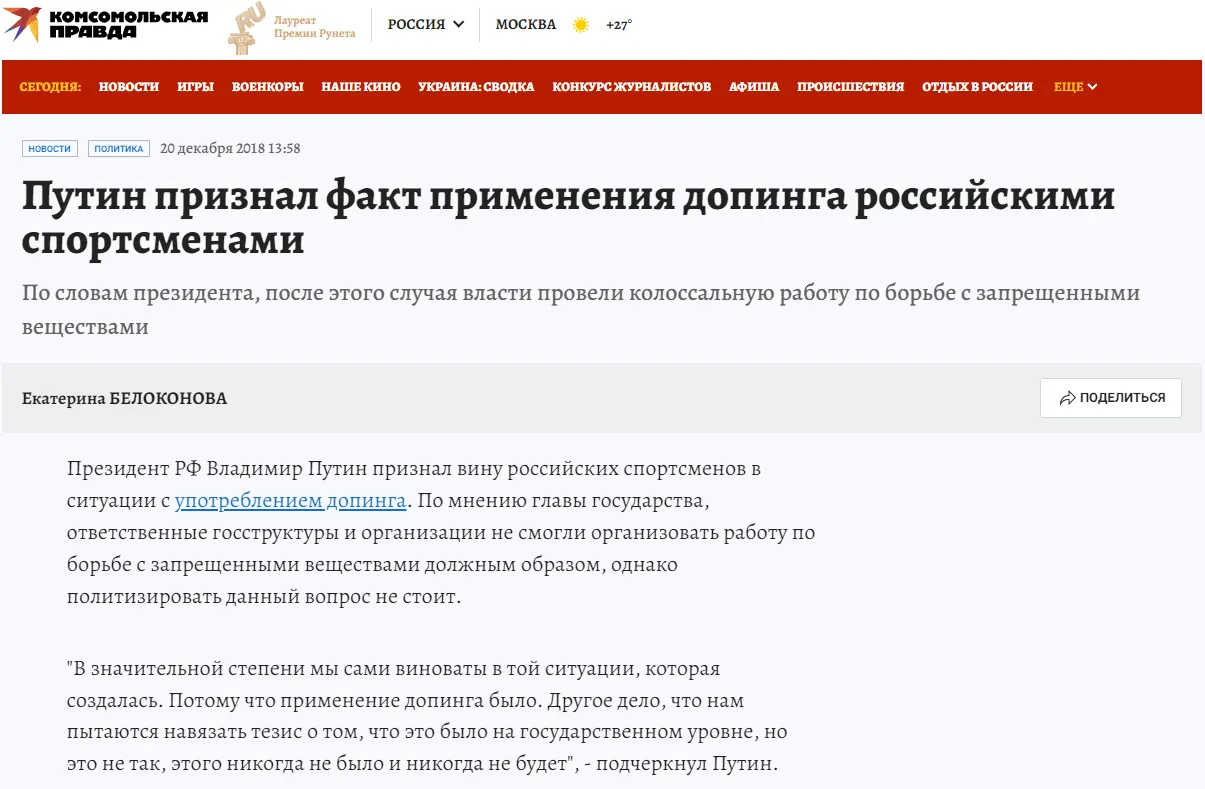Open КОНКУРС ЖУРНАЛИСТОВ page
Viewport: 1205px width, 789px height.
631,87
